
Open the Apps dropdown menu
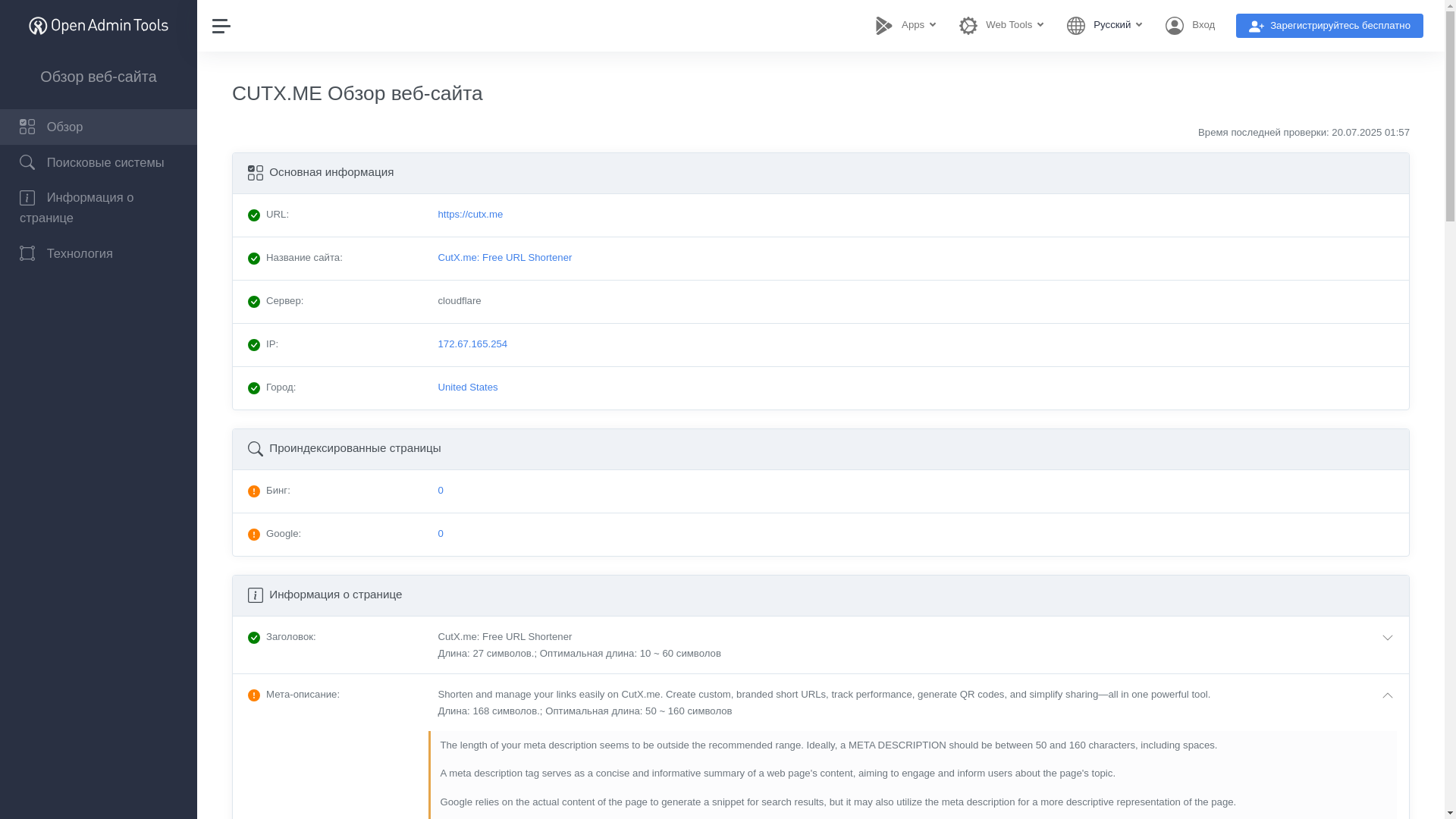[906, 25]
